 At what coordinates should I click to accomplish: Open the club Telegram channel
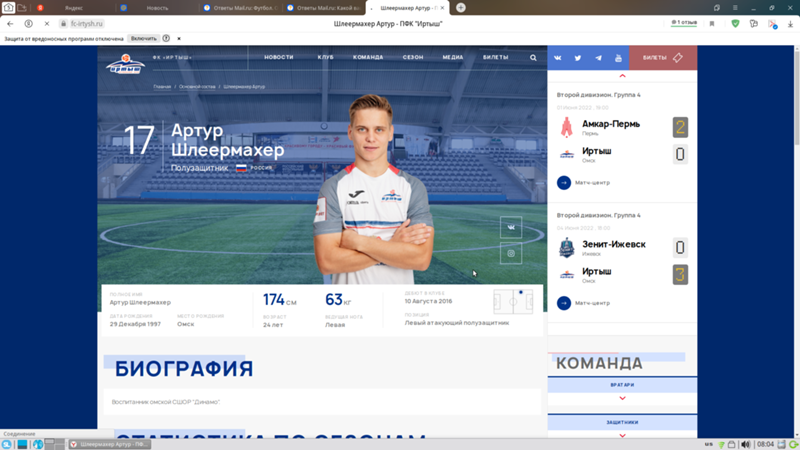point(598,58)
